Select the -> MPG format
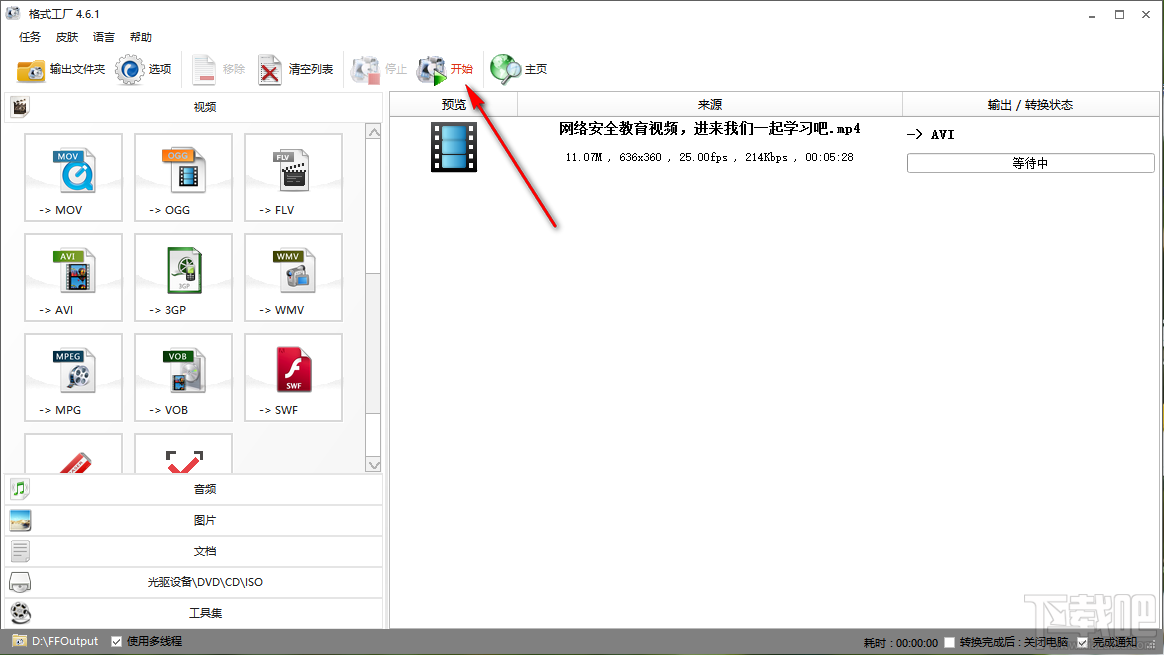This screenshot has width=1164, height=655. tap(73, 377)
